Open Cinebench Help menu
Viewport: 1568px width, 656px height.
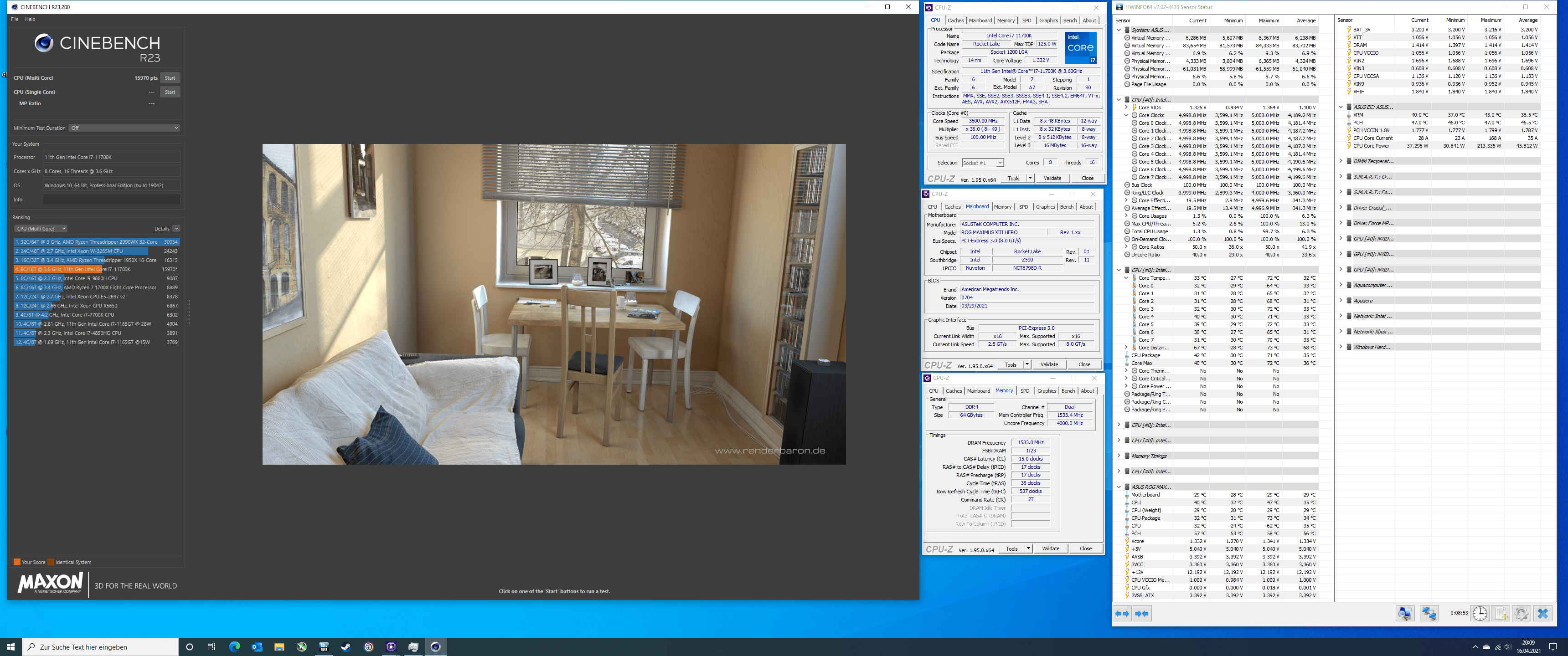30,20
